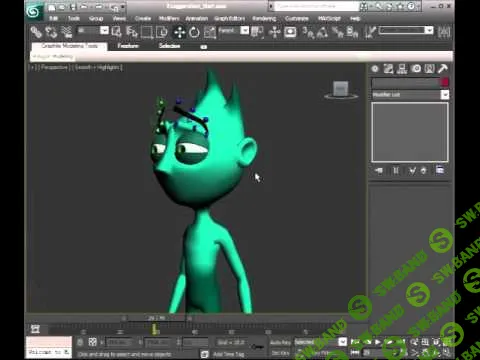Open the Modify command panel tab

(388, 69)
